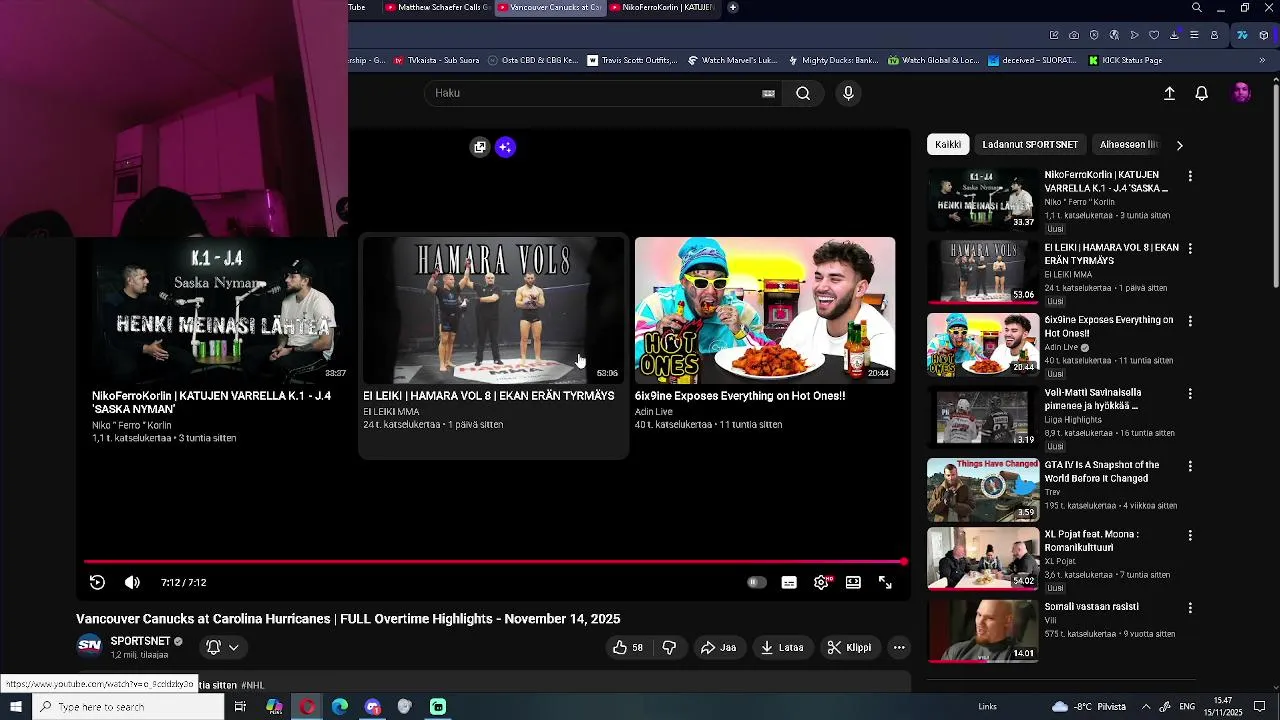
Task: Replay the video with the replay icon
Action: (x=97, y=582)
